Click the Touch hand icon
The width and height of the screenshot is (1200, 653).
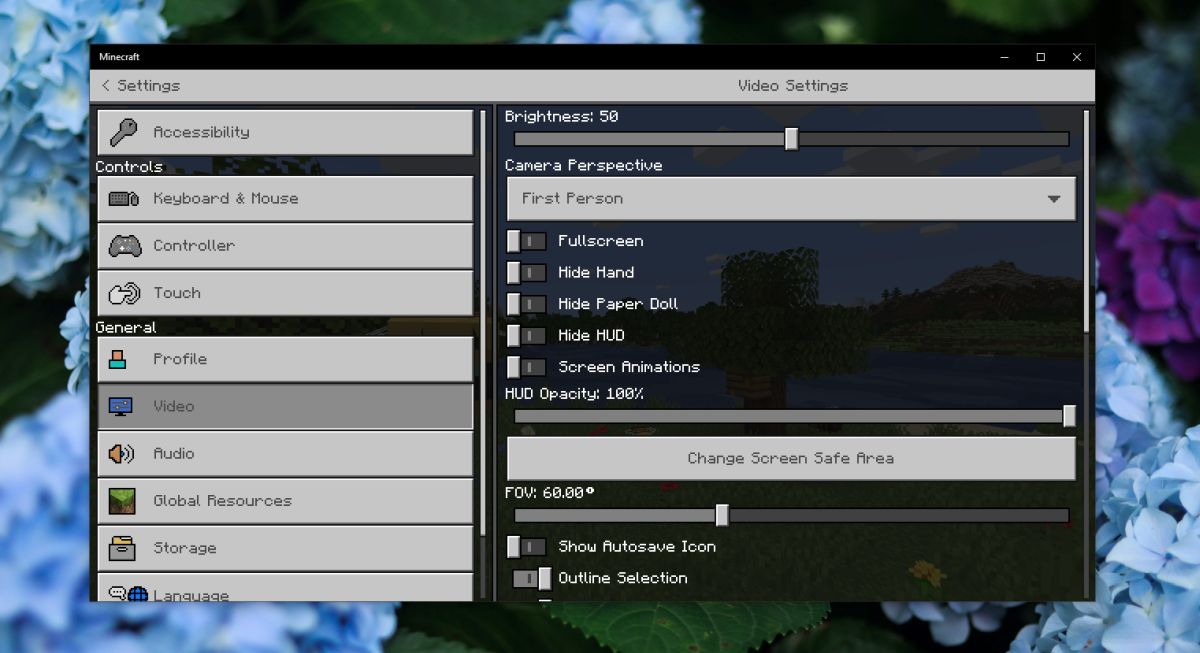pos(124,293)
